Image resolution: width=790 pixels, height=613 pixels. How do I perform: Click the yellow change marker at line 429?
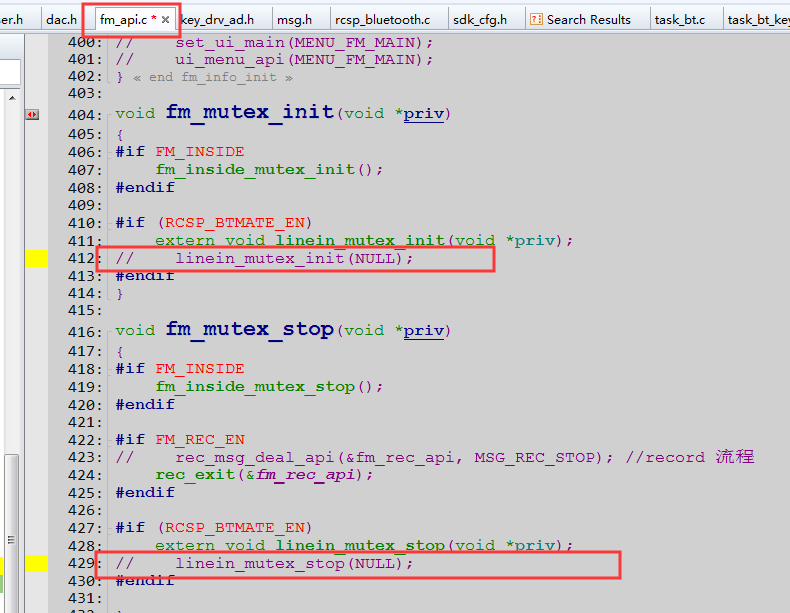(36, 563)
